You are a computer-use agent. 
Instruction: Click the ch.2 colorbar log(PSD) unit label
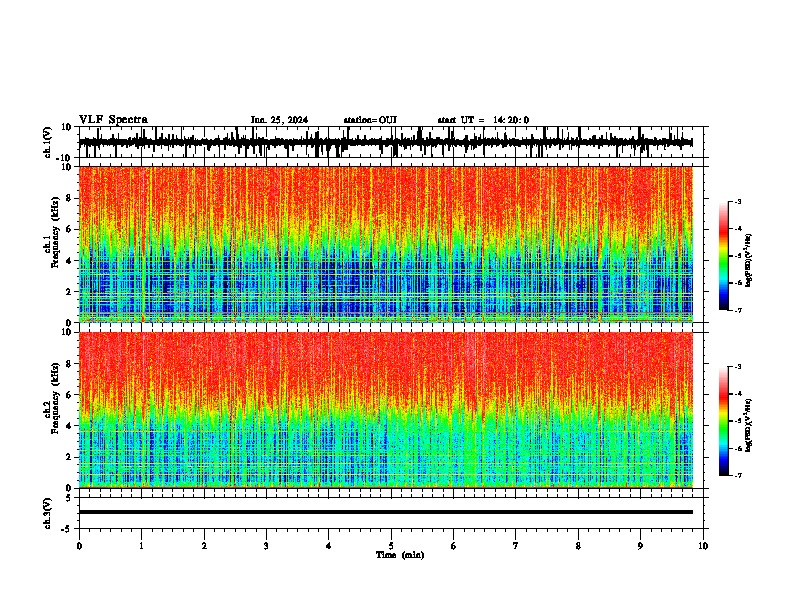coord(749,425)
